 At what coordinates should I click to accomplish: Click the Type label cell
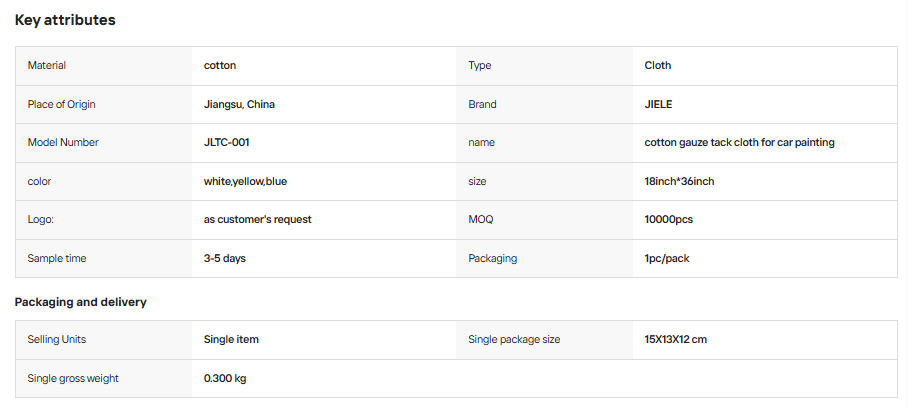click(544, 65)
